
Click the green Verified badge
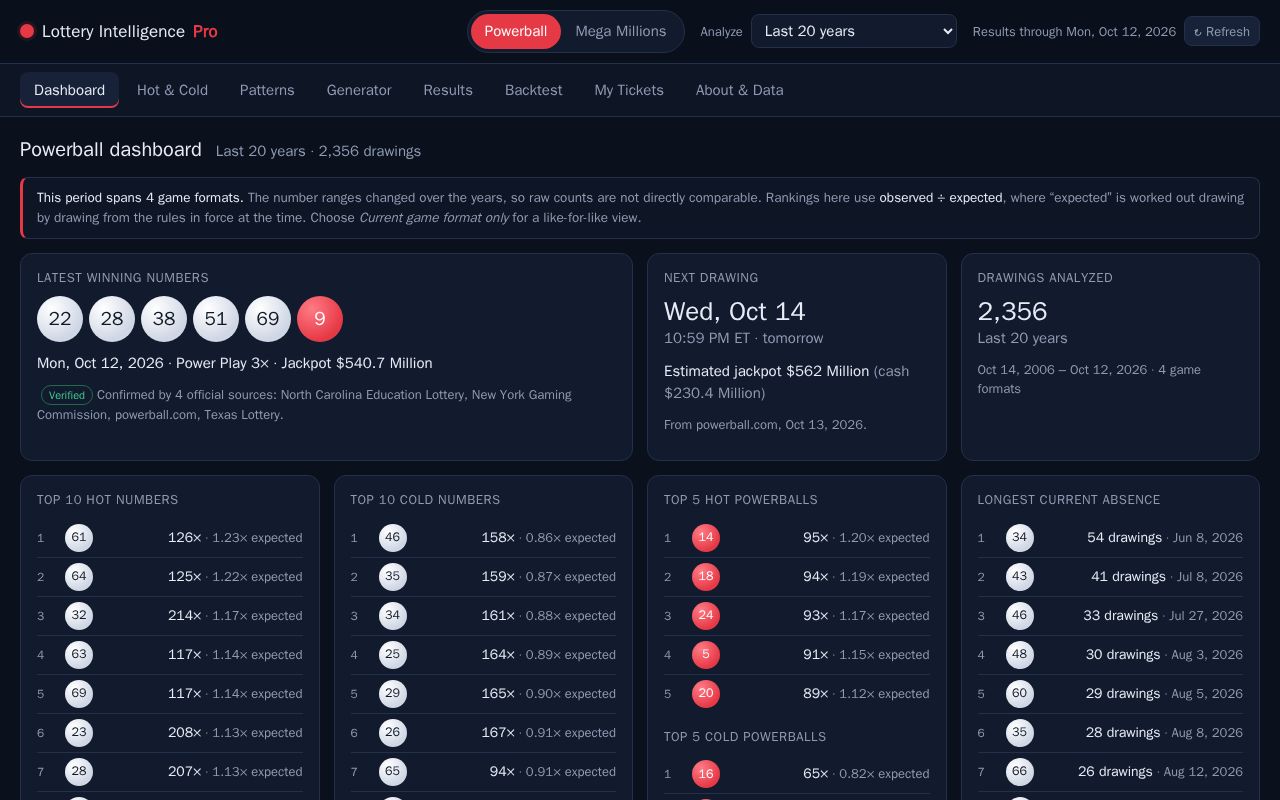coord(67,395)
